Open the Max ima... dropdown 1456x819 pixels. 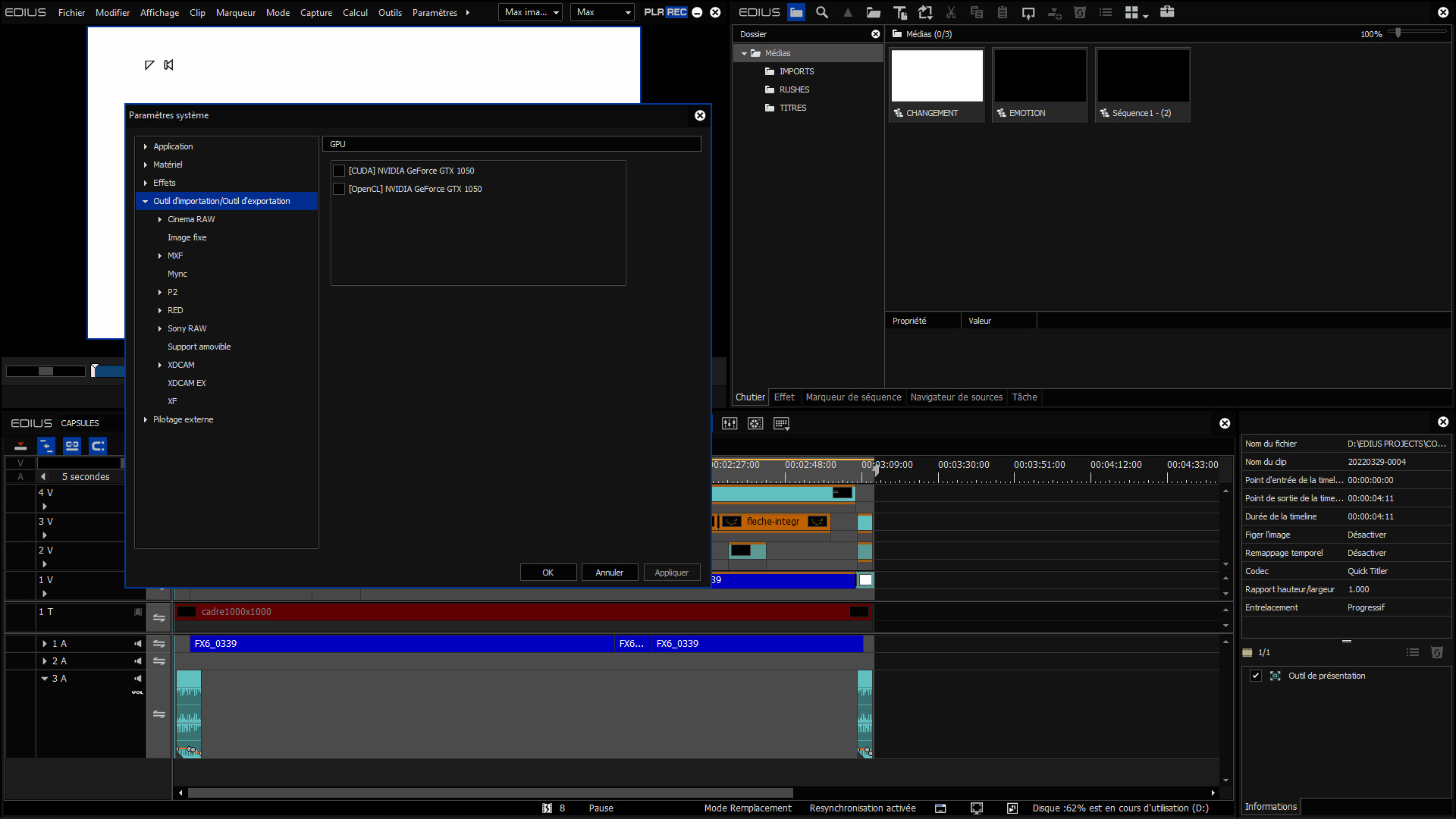(530, 12)
